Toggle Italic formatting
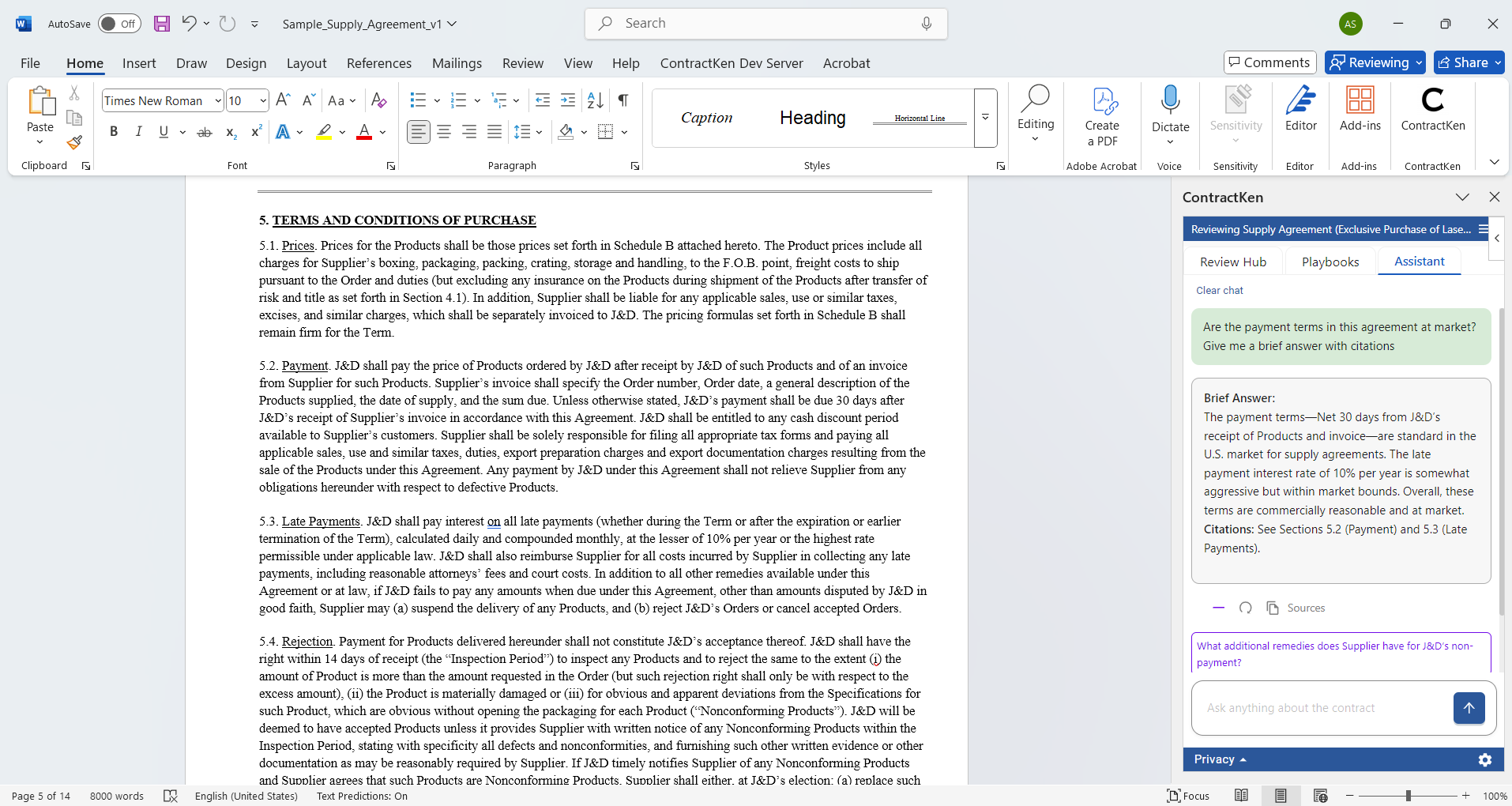The height and width of the screenshot is (806, 1512). 138,132
